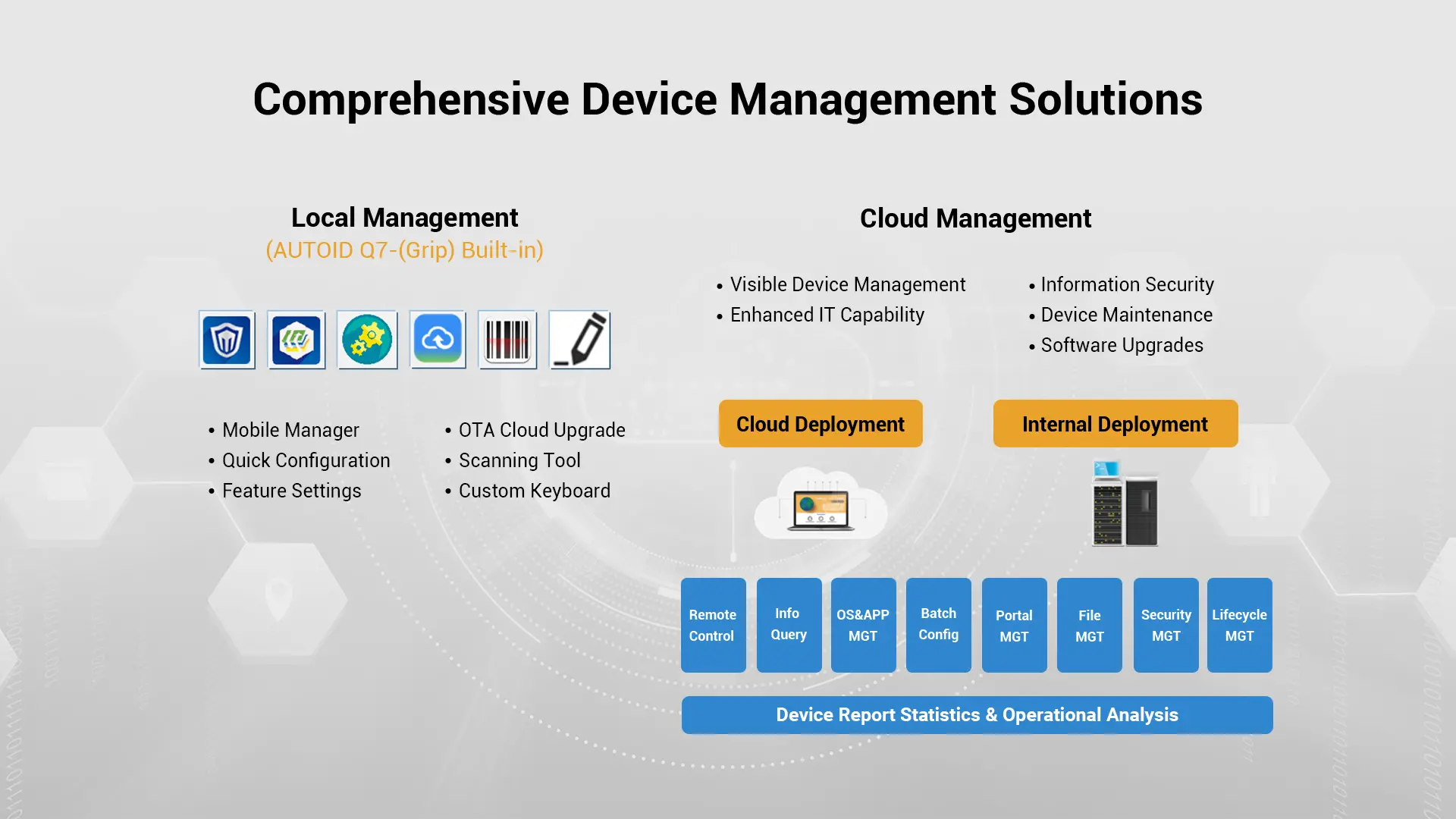Viewport: 1456px width, 819px height.
Task: Click the Device Report Statistics bar
Action: coord(977,715)
